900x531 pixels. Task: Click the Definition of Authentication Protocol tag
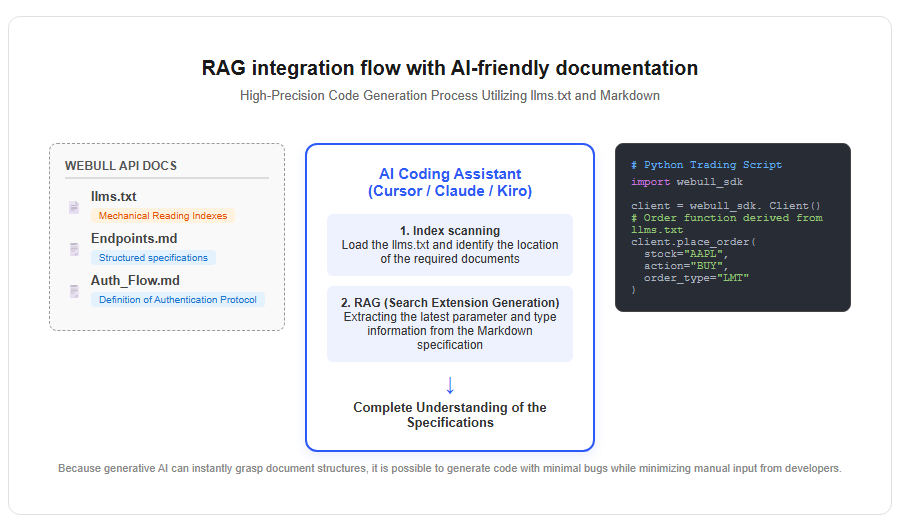point(177,300)
